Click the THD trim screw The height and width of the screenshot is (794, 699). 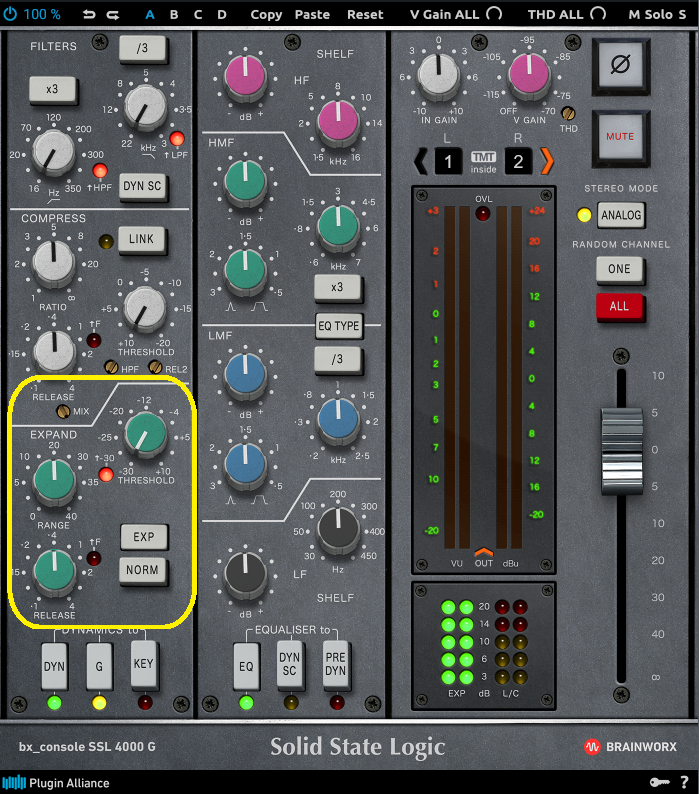pos(568,113)
